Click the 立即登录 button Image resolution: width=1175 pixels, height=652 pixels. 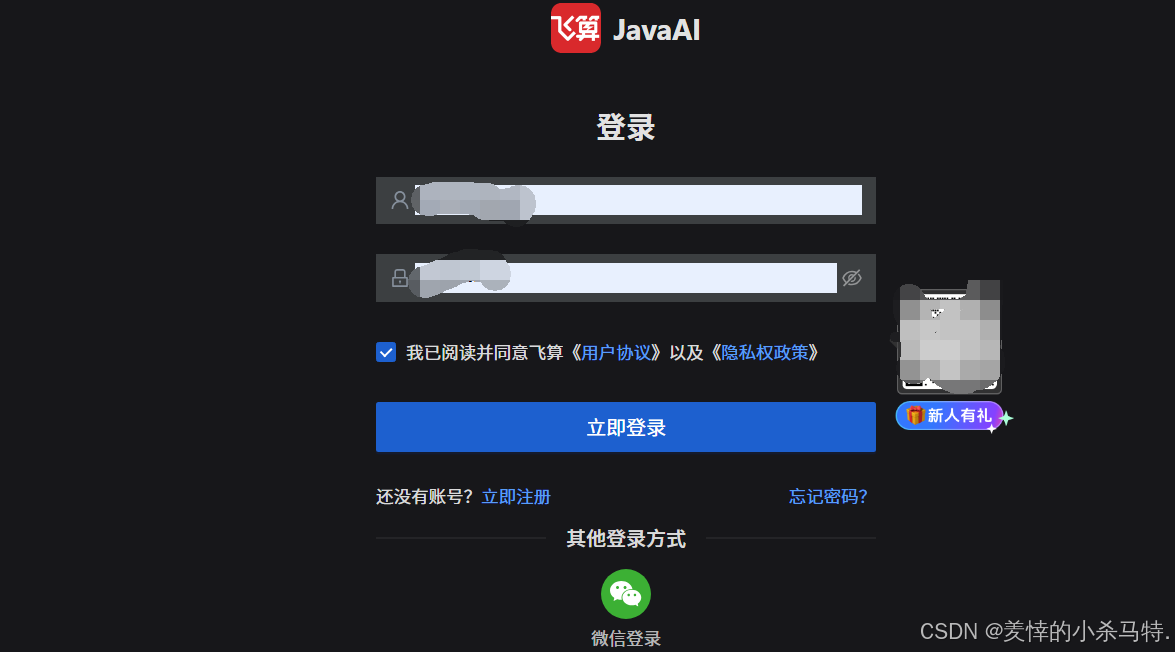point(626,427)
